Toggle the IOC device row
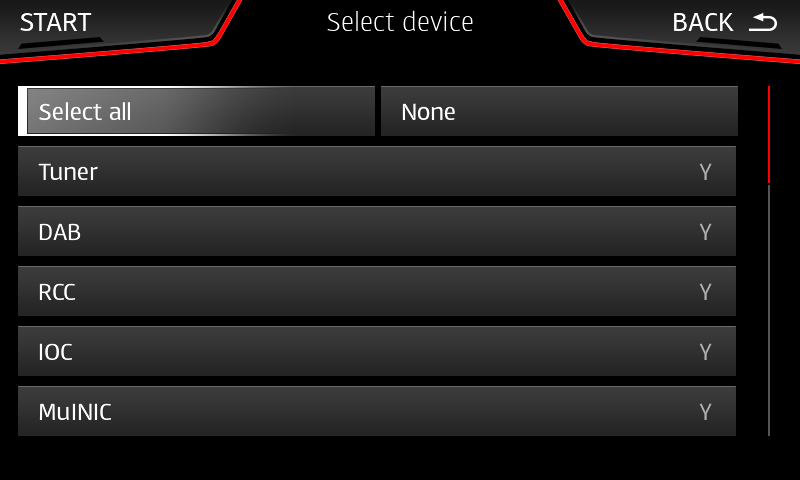 (377, 351)
